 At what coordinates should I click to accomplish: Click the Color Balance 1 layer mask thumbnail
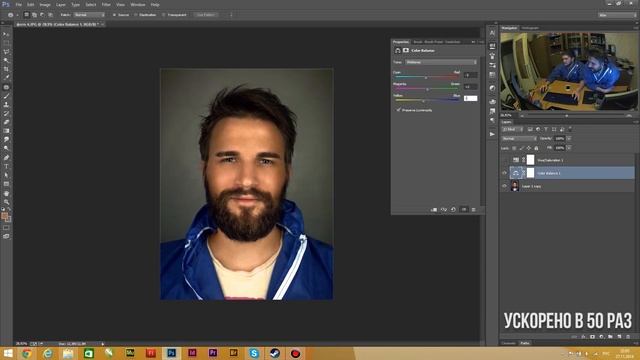(x=530, y=173)
